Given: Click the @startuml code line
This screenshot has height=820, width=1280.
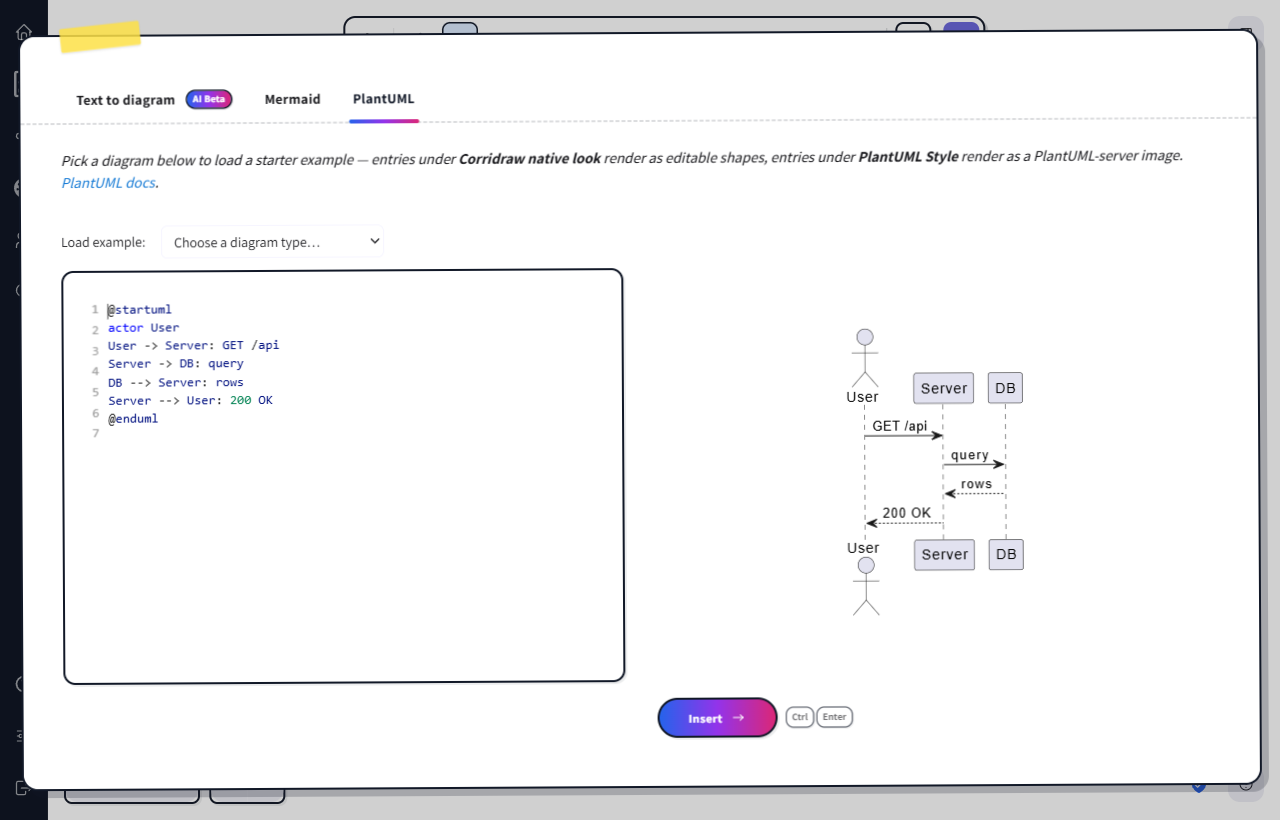Looking at the screenshot, I should click(140, 310).
